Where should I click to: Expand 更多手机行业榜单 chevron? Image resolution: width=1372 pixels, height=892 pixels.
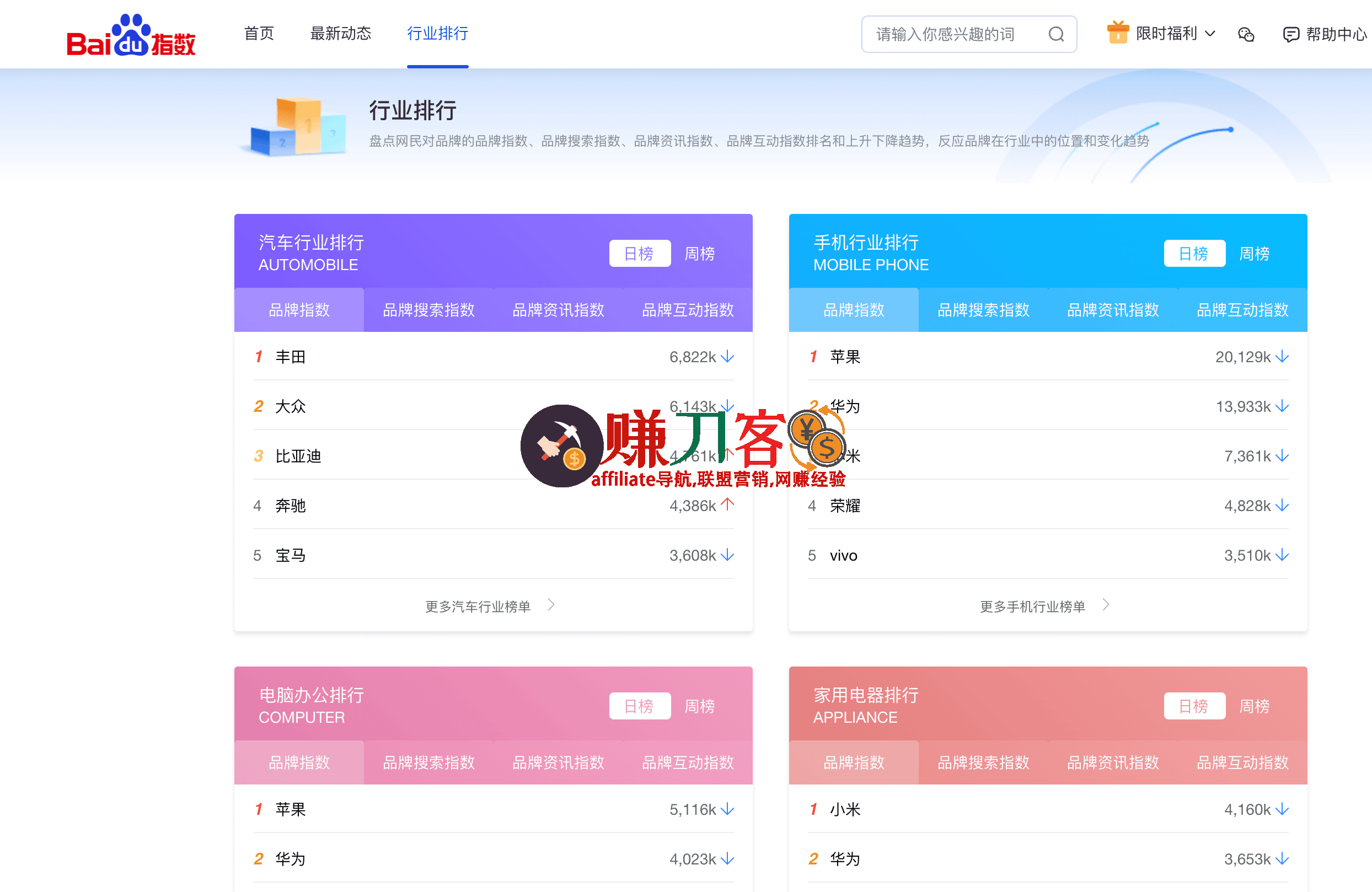click(1106, 605)
